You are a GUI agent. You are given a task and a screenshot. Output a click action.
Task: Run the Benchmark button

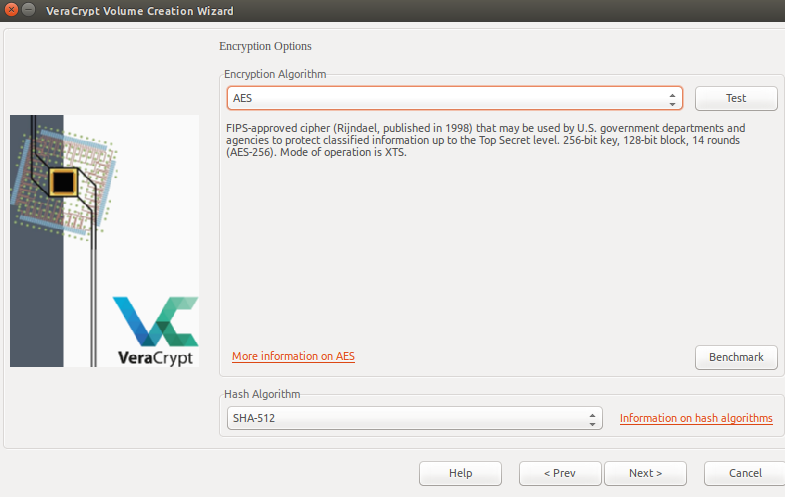(736, 357)
